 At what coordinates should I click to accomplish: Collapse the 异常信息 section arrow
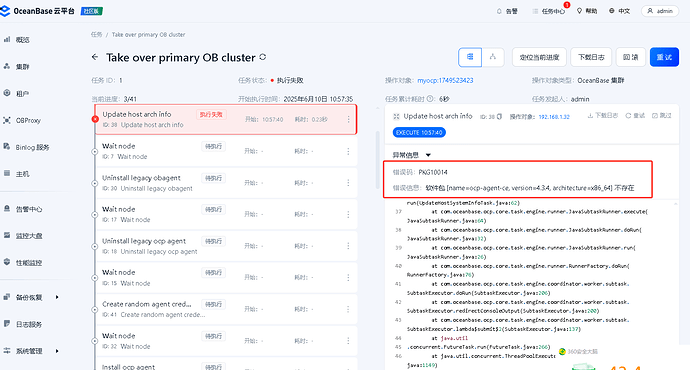pyautogui.click(x=428, y=155)
